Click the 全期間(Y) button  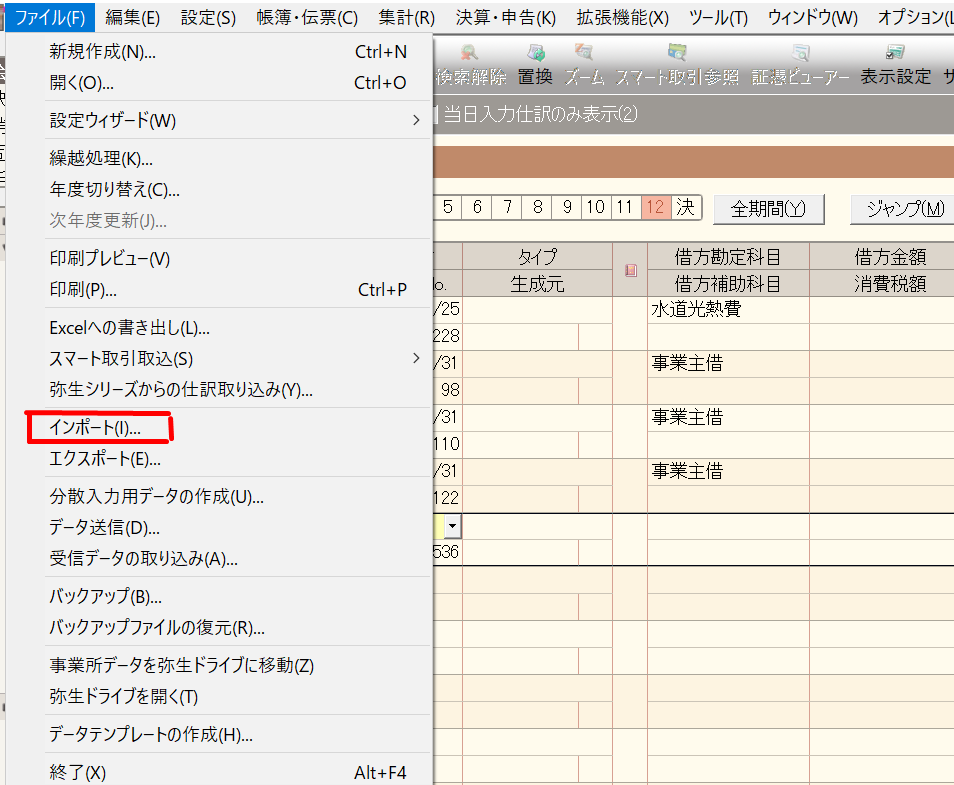tap(768, 209)
